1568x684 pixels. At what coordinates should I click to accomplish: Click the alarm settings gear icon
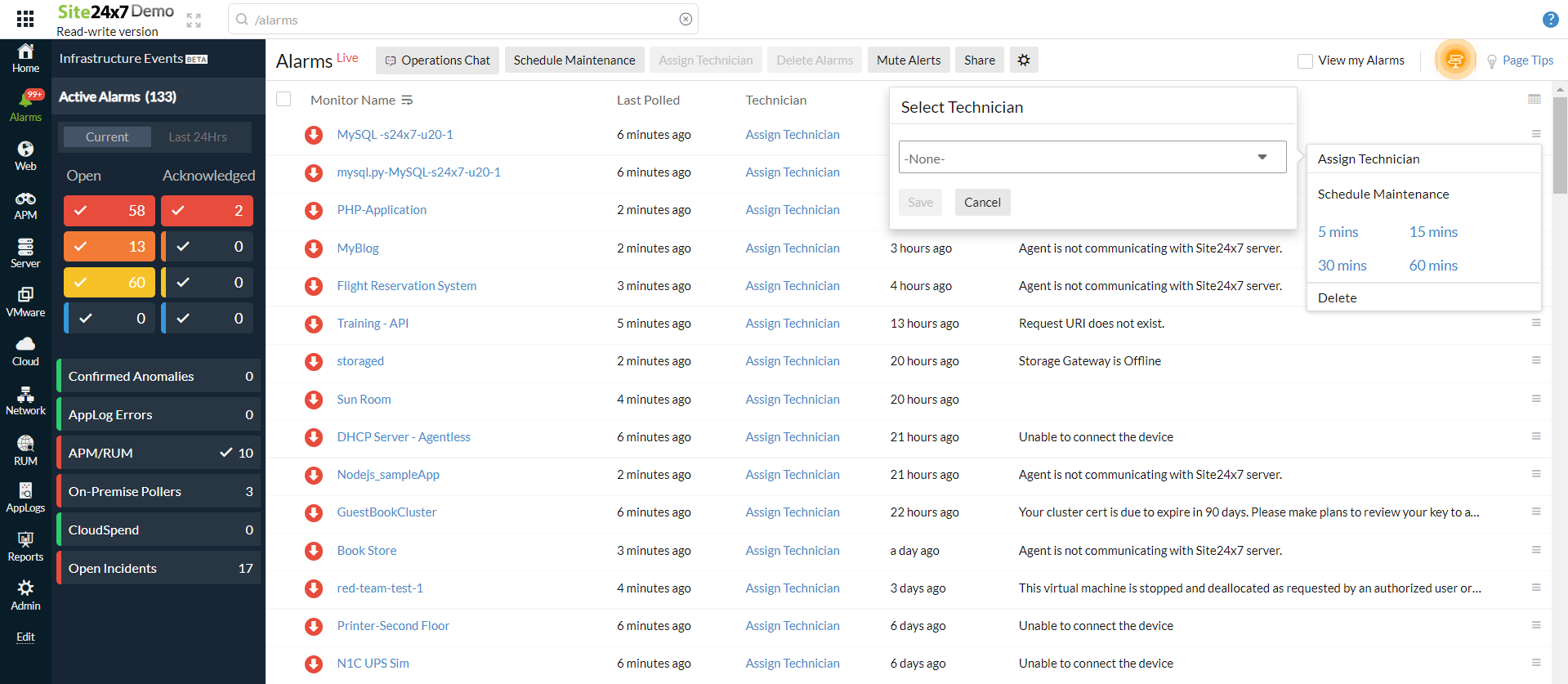(1024, 60)
